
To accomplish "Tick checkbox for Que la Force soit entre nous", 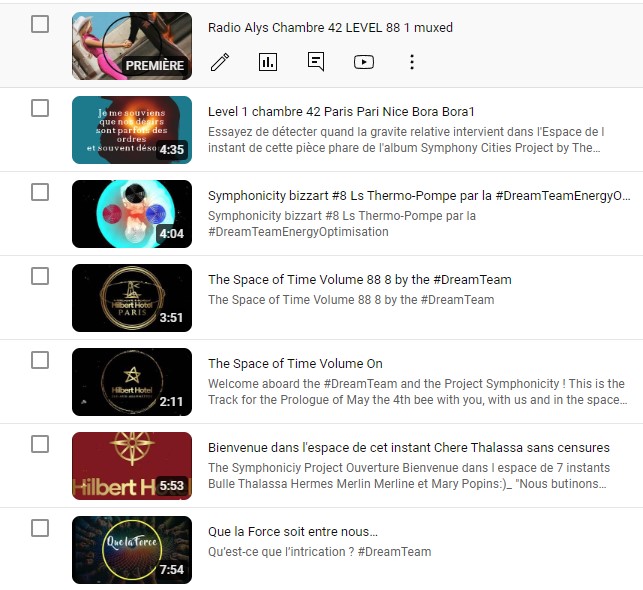I will pos(40,528).
